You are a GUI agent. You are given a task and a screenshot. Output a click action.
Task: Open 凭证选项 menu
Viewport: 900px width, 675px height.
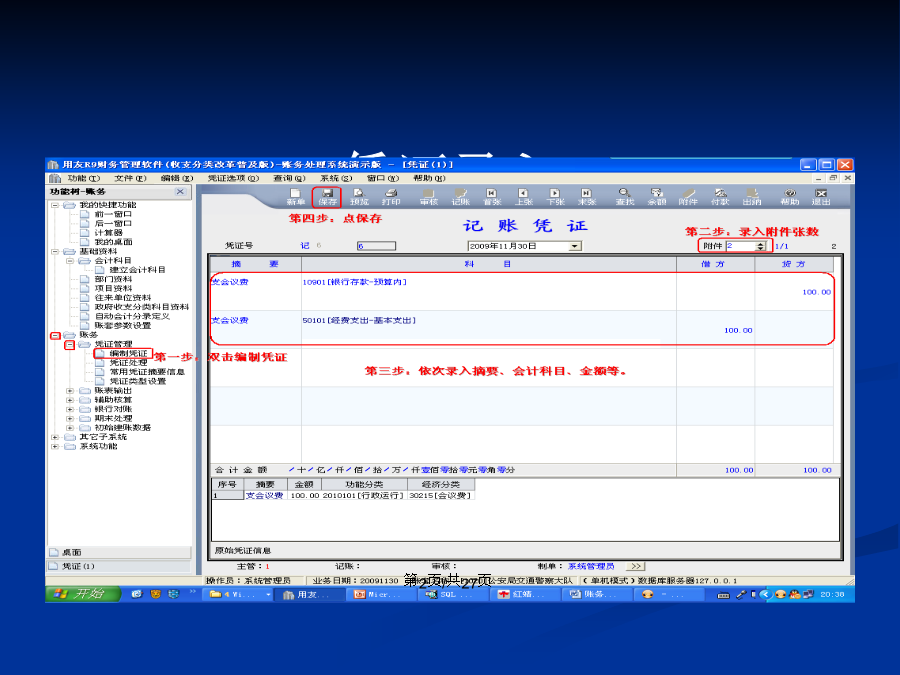point(233,179)
